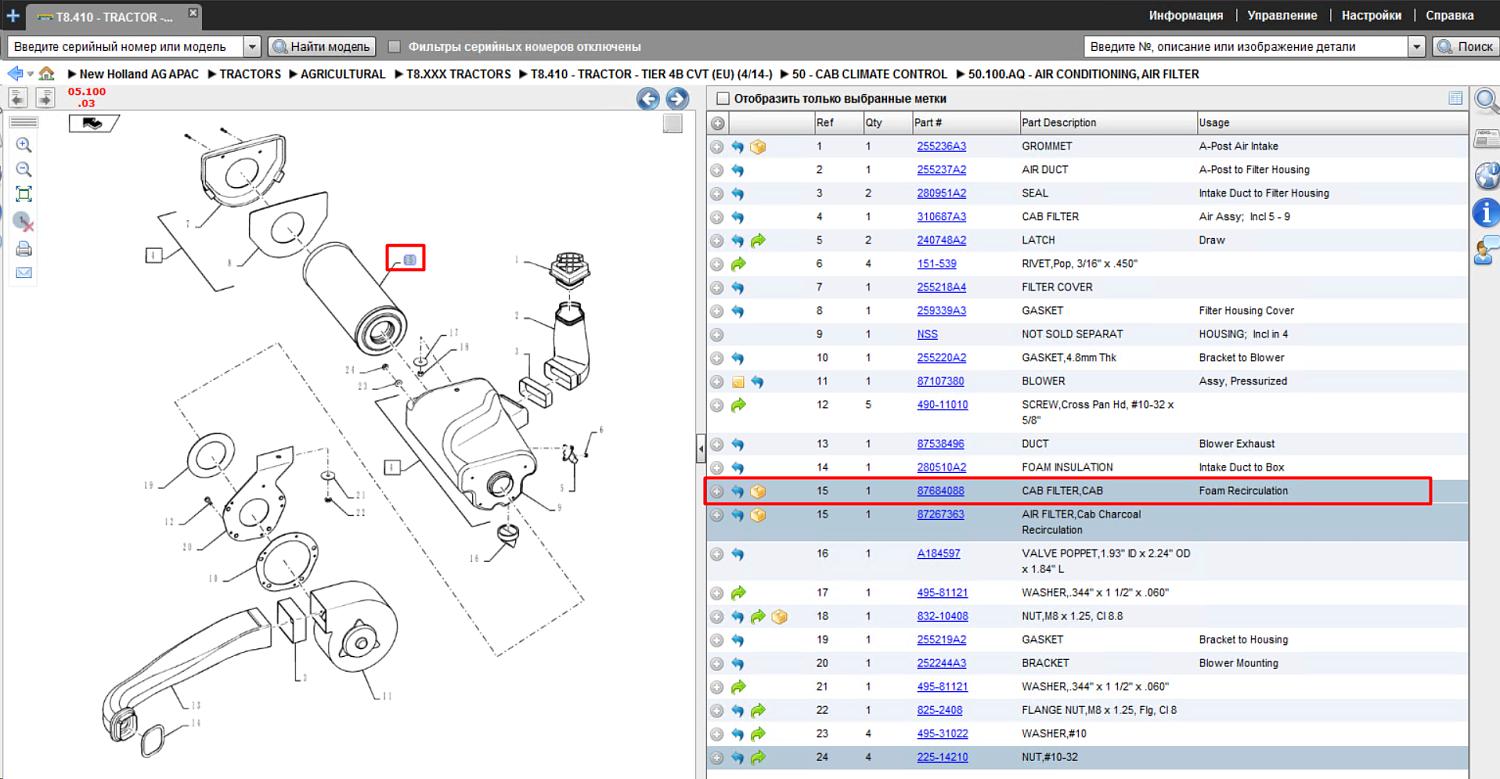1500x779 pixels.
Task: Toggle the serial number filters checkbox
Action: [395, 47]
